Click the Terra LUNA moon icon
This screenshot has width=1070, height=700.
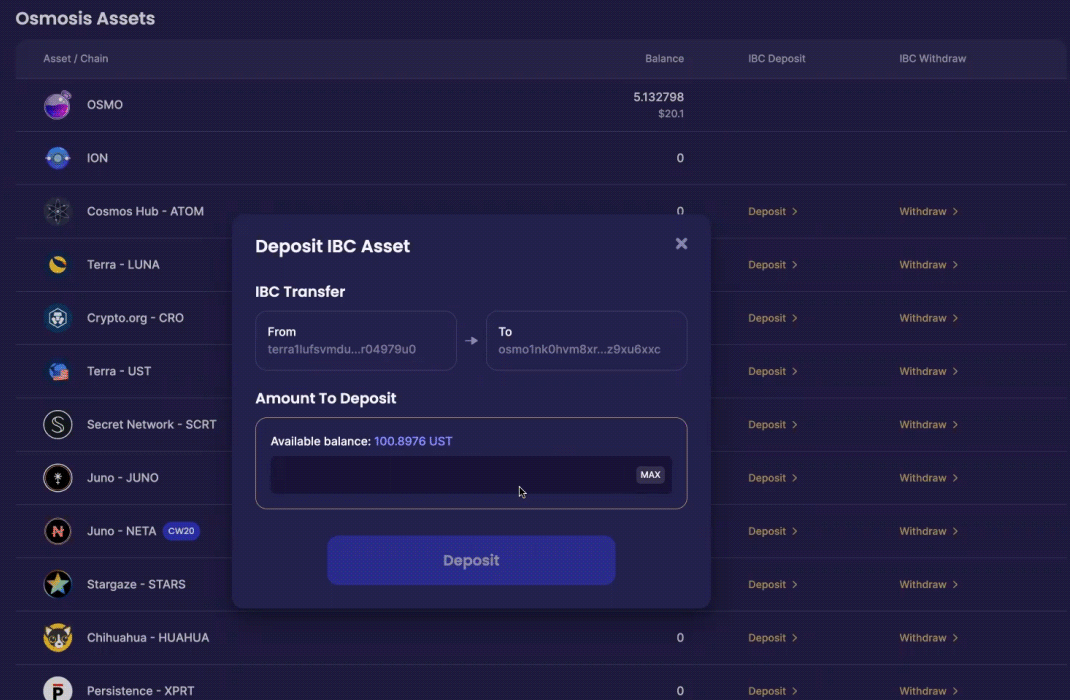(57, 265)
